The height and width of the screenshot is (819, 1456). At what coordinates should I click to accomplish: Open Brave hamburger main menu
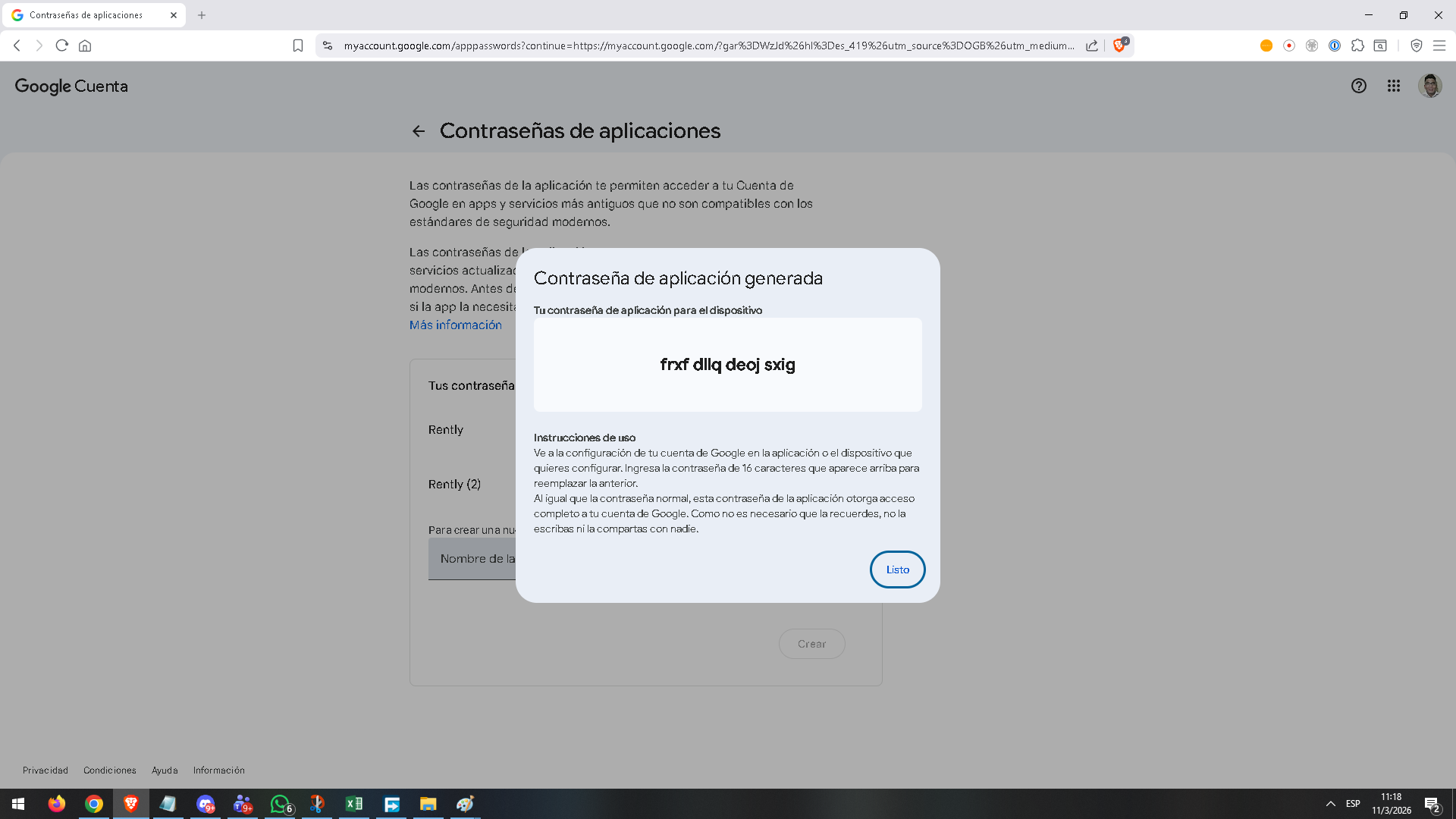pyautogui.click(x=1439, y=45)
